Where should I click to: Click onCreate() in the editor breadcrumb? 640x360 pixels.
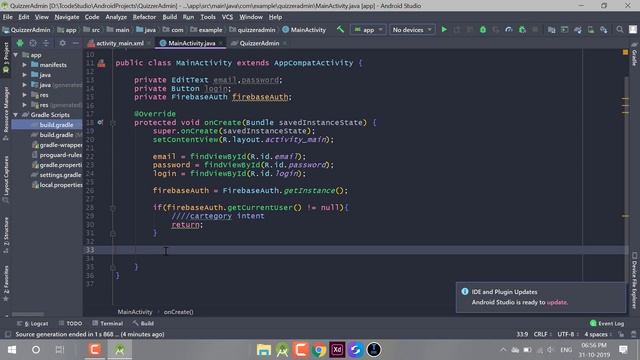179,312
